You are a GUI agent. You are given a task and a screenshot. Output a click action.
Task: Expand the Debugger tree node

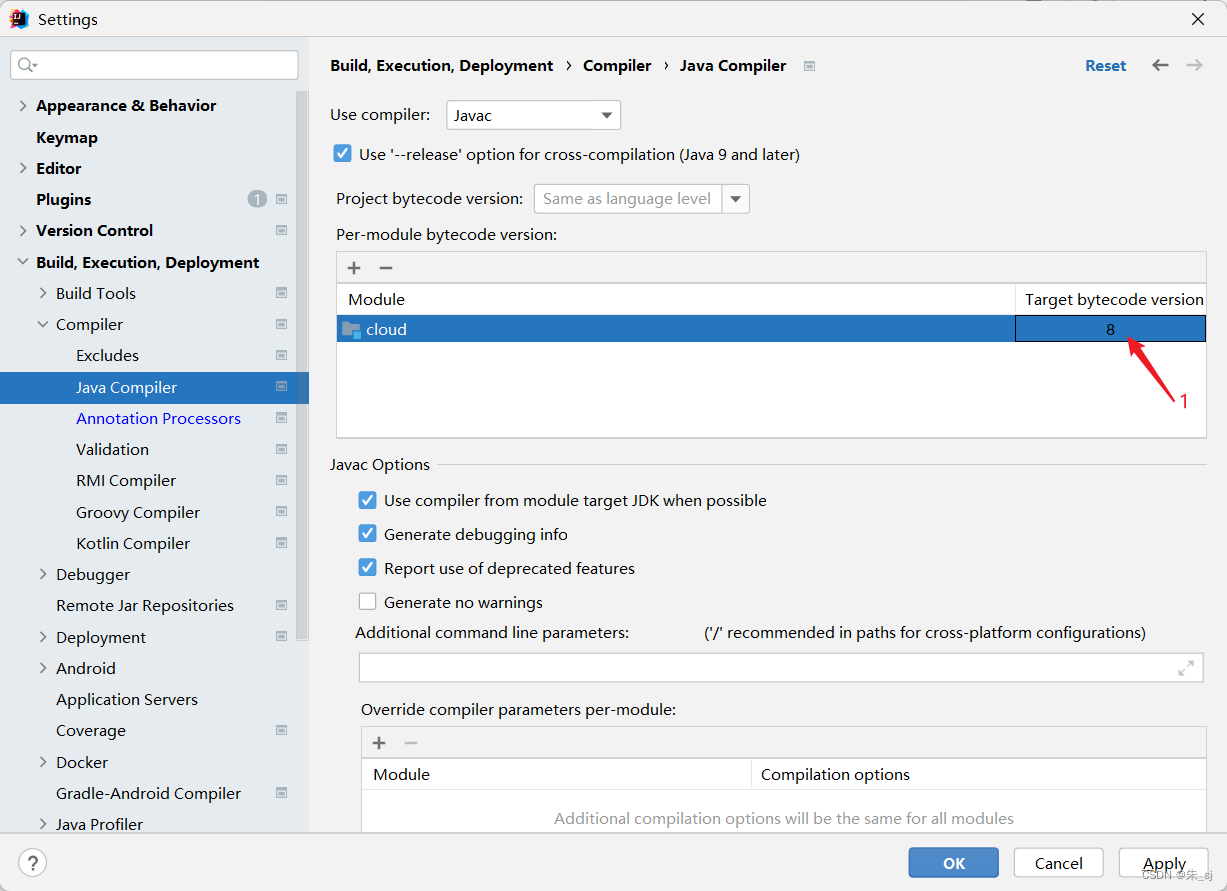pos(42,574)
